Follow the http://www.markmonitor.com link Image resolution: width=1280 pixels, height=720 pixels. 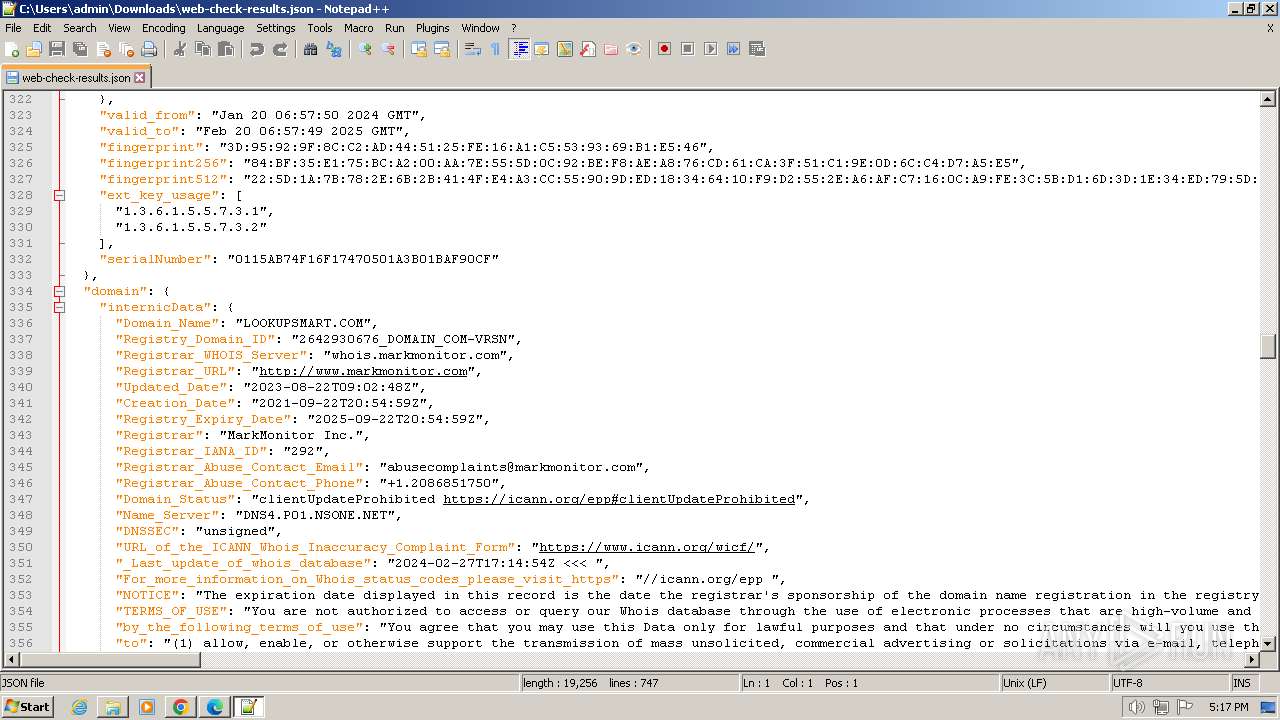[364, 371]
